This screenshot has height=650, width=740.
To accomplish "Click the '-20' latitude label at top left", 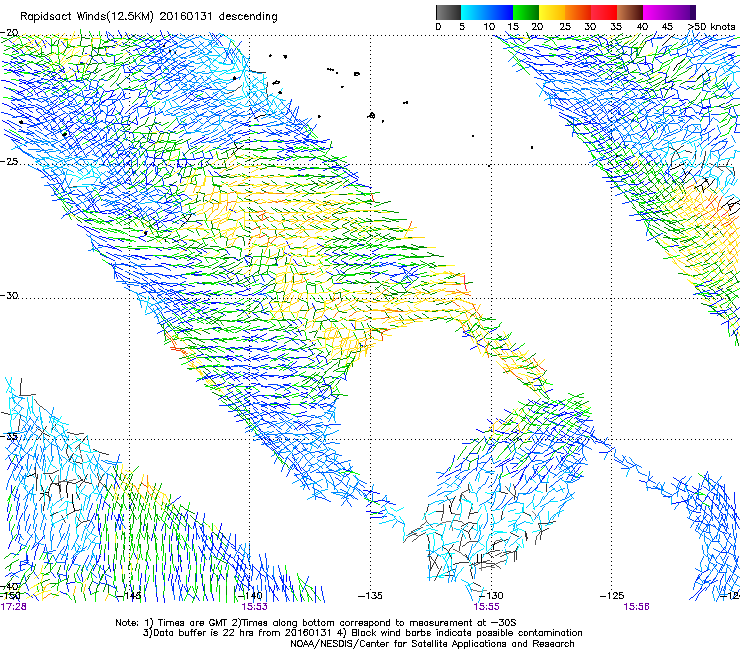I will tap(9, 33).
